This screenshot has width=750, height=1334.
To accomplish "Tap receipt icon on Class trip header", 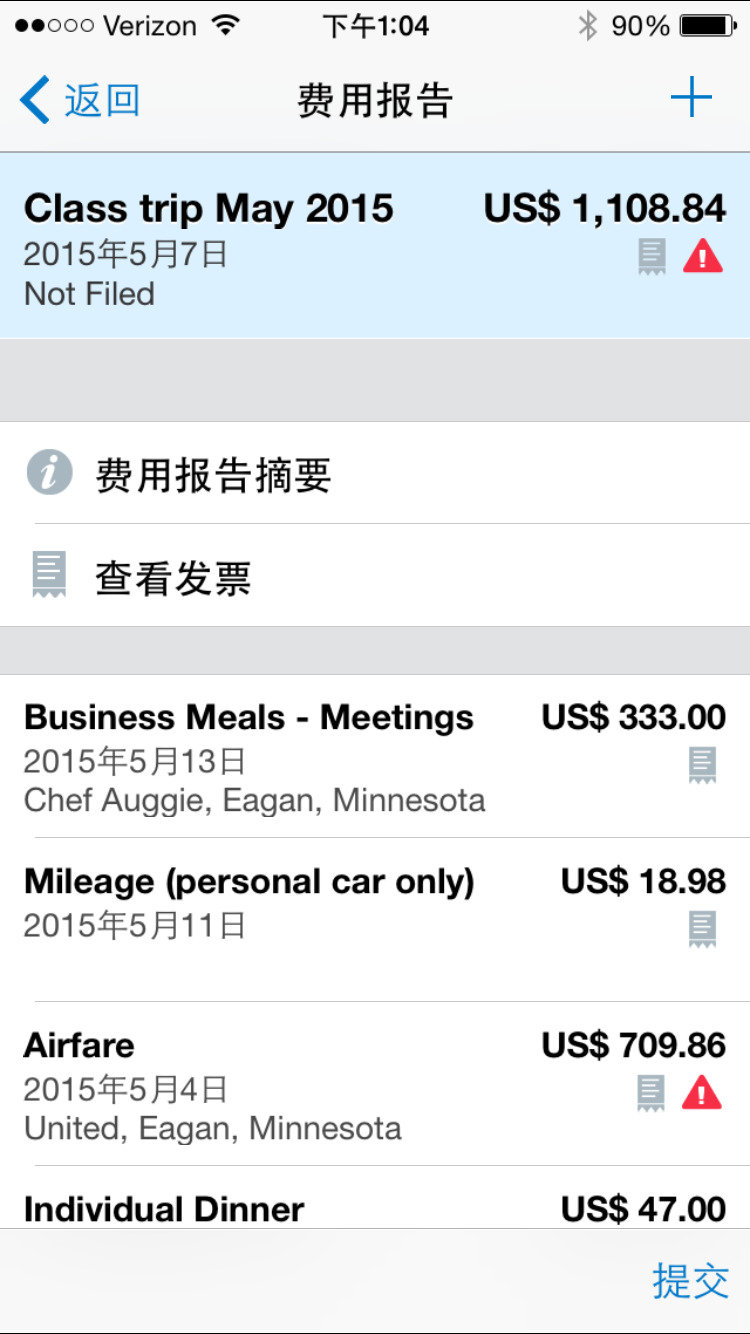I will pyautogui.click(x=651, y=257).
